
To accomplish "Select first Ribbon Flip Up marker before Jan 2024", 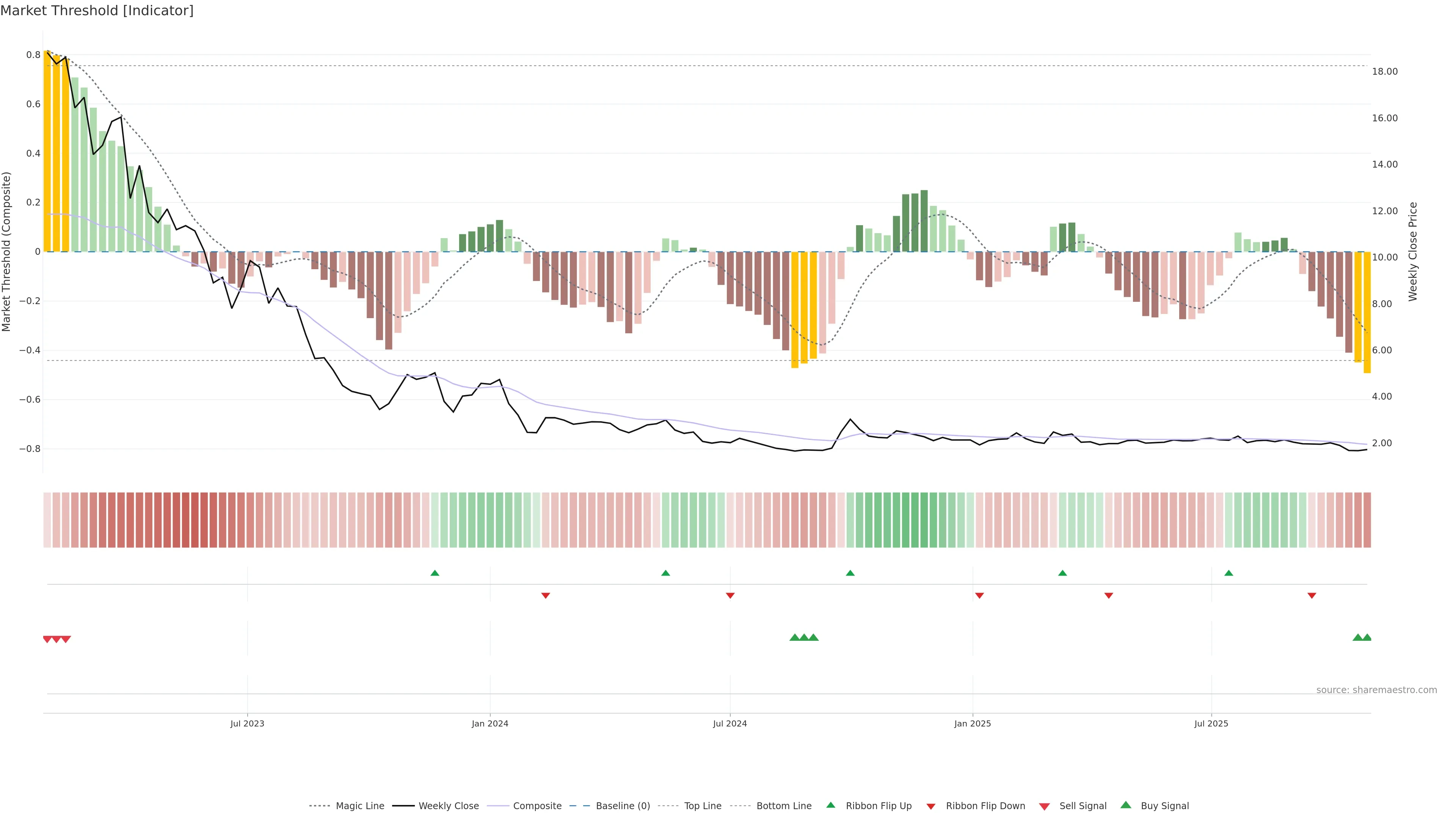I will pyautogui.click(x=435, y=573).
